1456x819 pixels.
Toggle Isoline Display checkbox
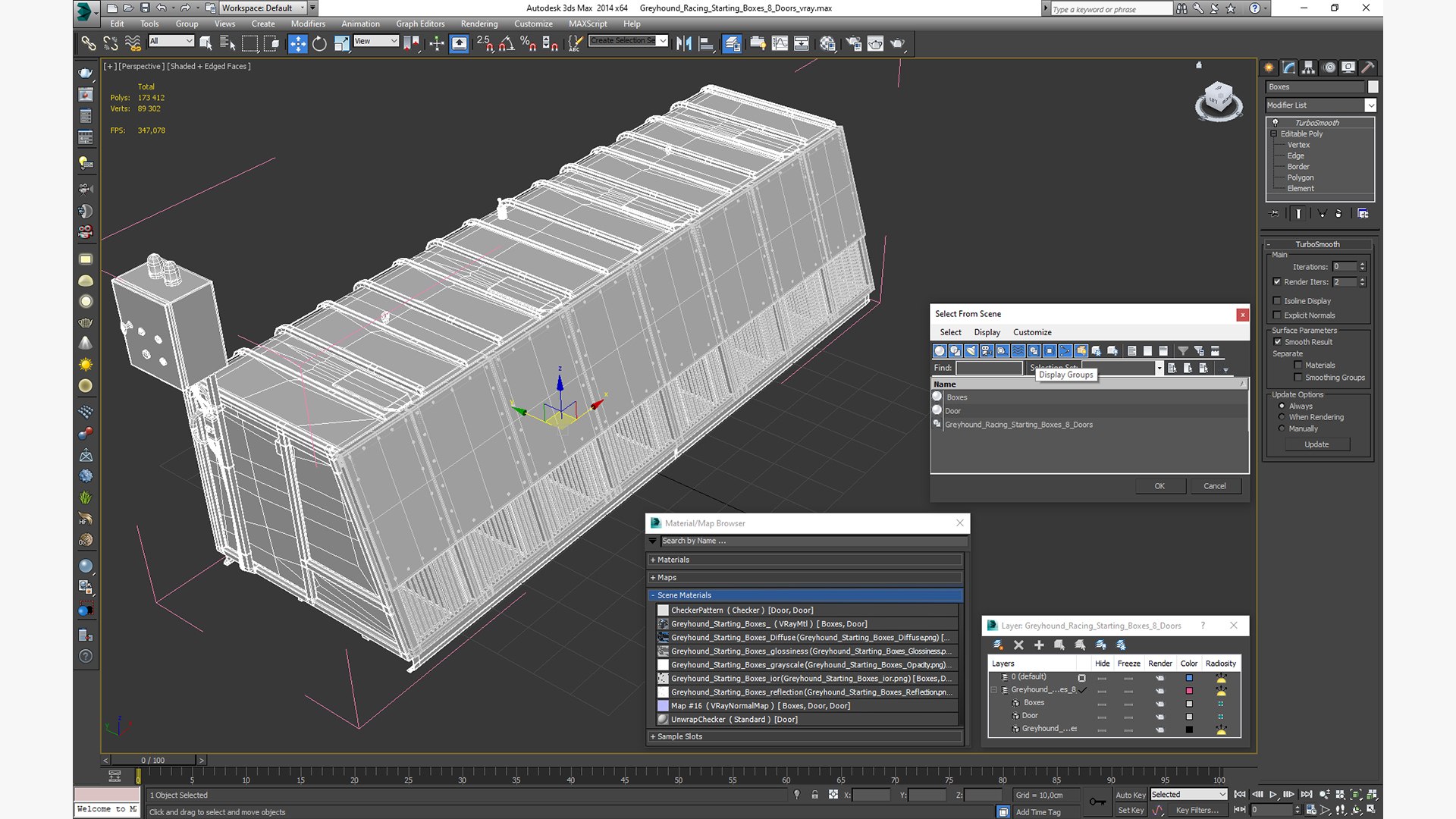(x=1277, y=301)
